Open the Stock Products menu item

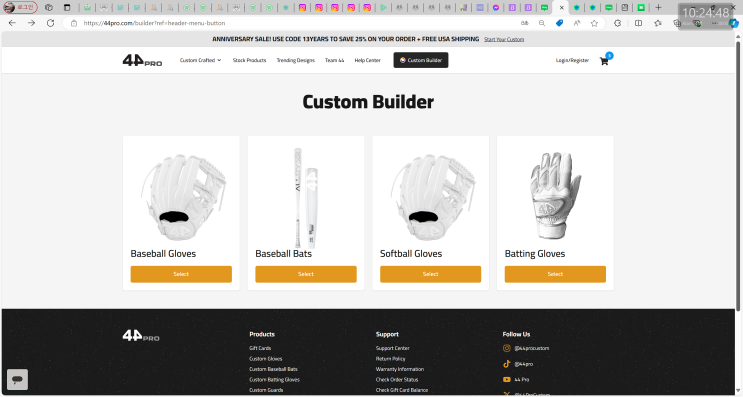pos(249,60)
